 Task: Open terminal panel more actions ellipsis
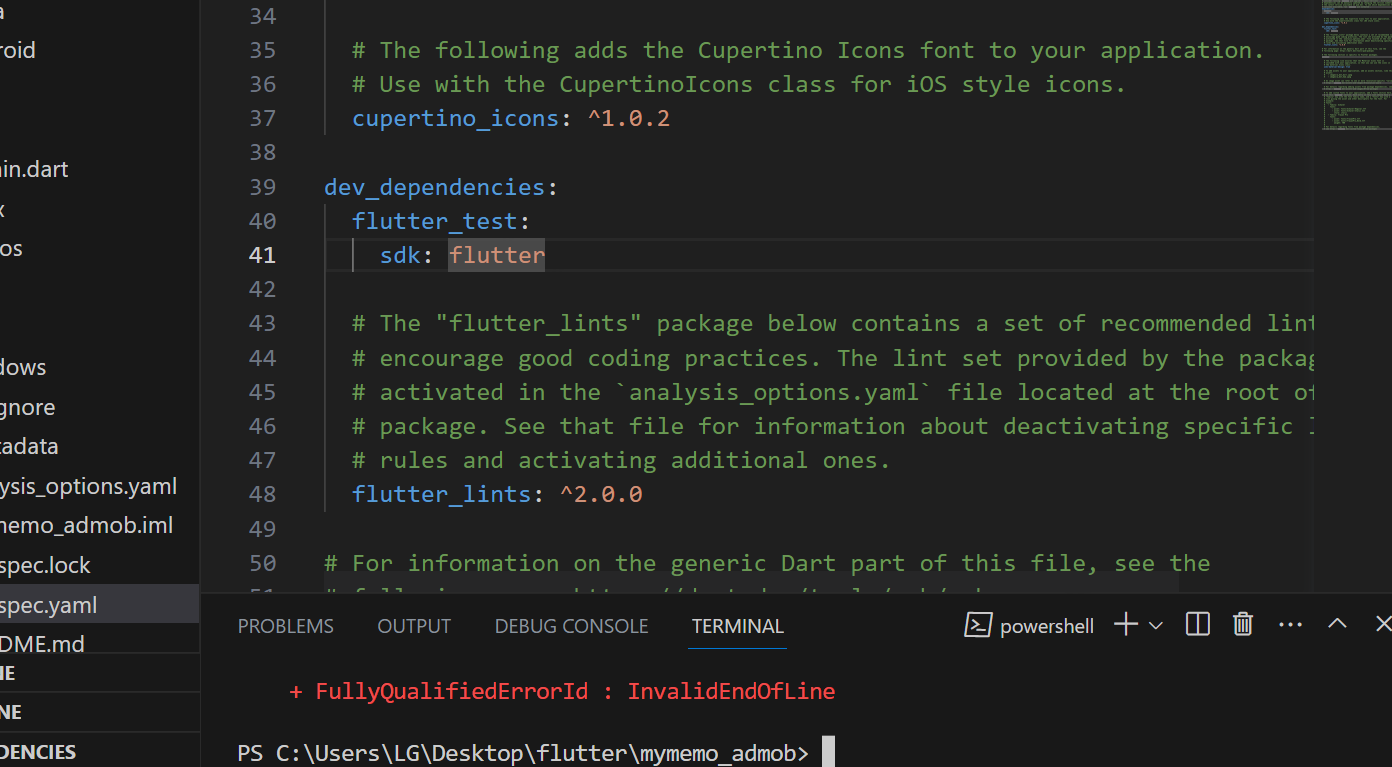point(1290,625)
